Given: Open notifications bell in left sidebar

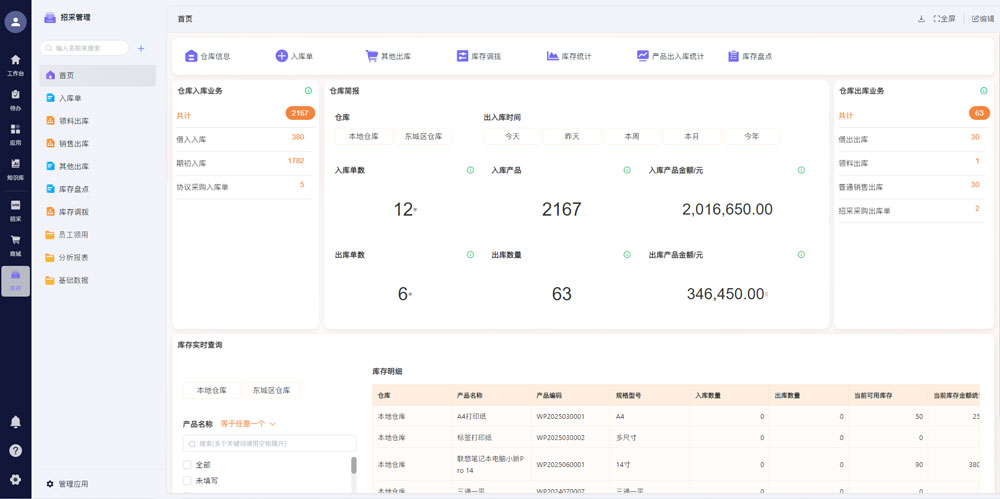Looking at the screenshot, I should (15, 422).
